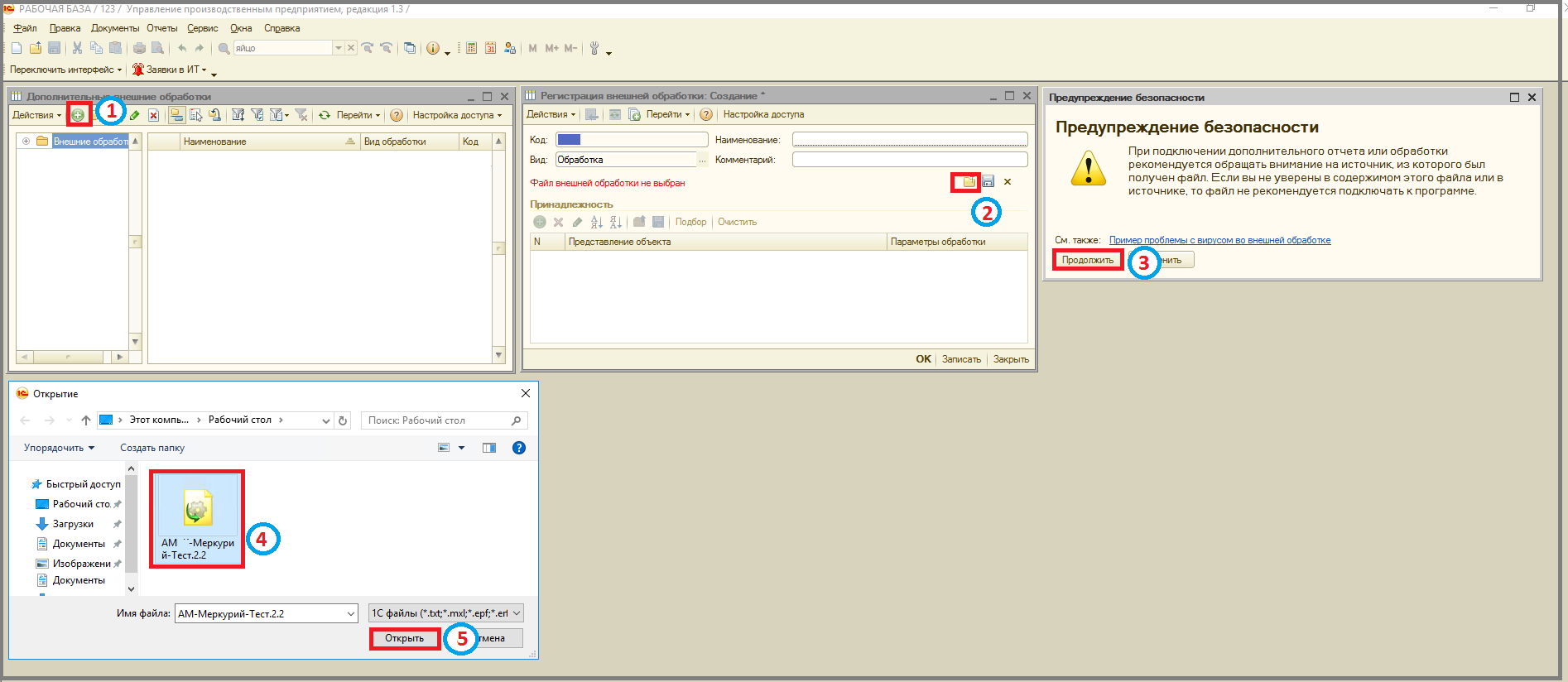Select the АМ-Меркурий-Тест.2.2 file thumbnail
This screenshot has width=1568, height=682.
point(197,518)
